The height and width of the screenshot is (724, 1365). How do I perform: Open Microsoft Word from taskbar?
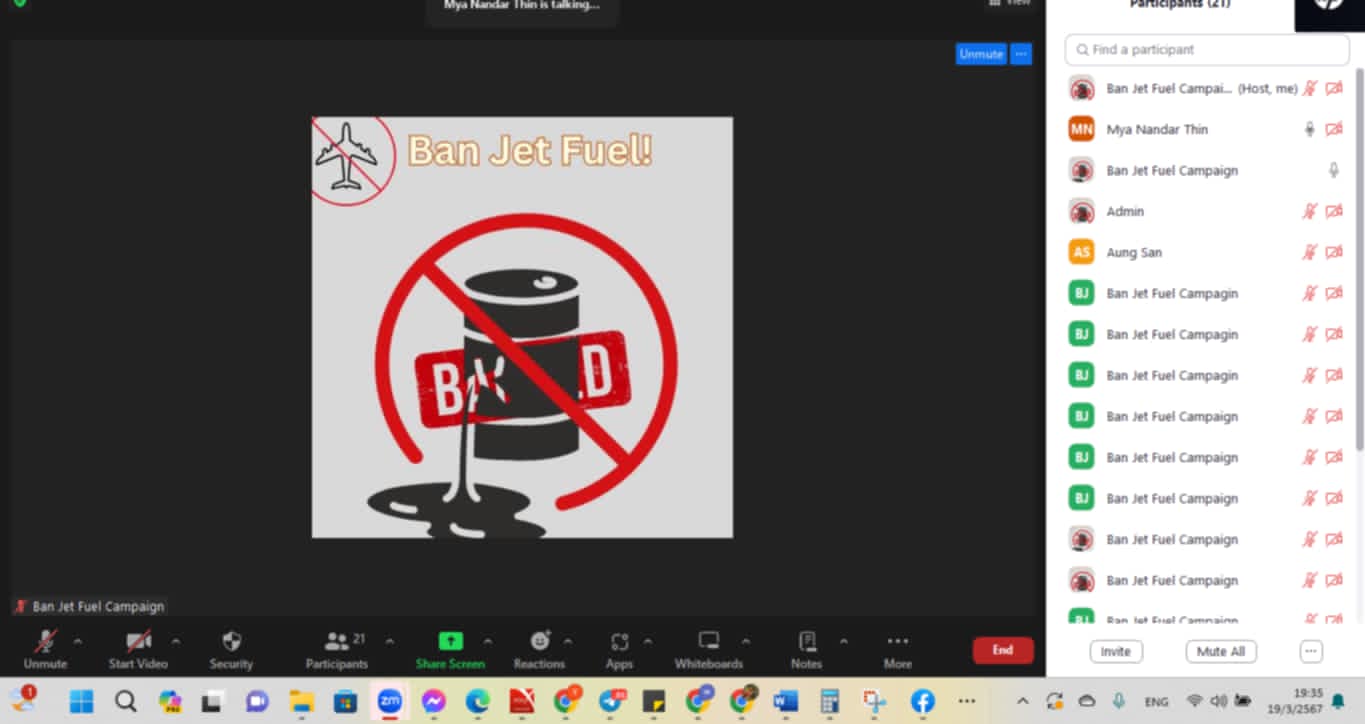click(786, 701)
